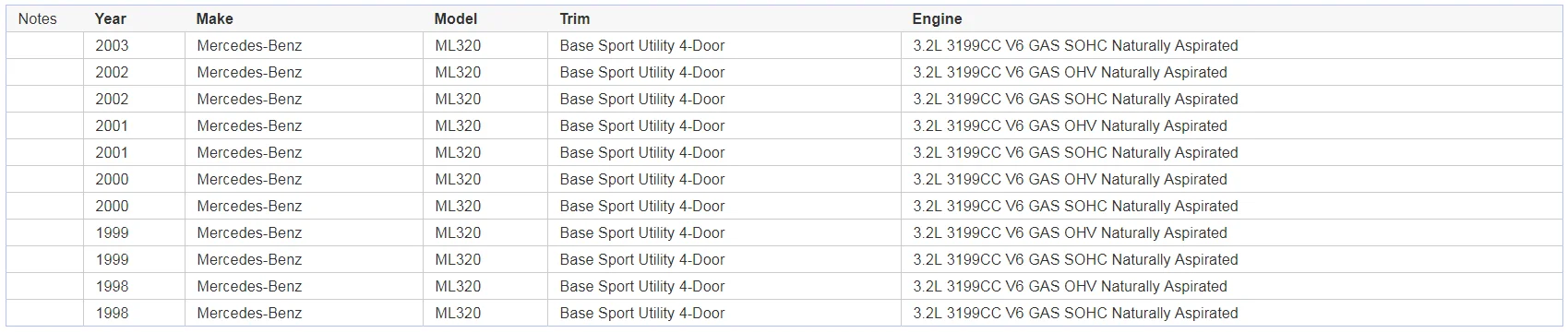Click the Notes column header
Viewport: 1568px width, 333px height.
point(37,18)
